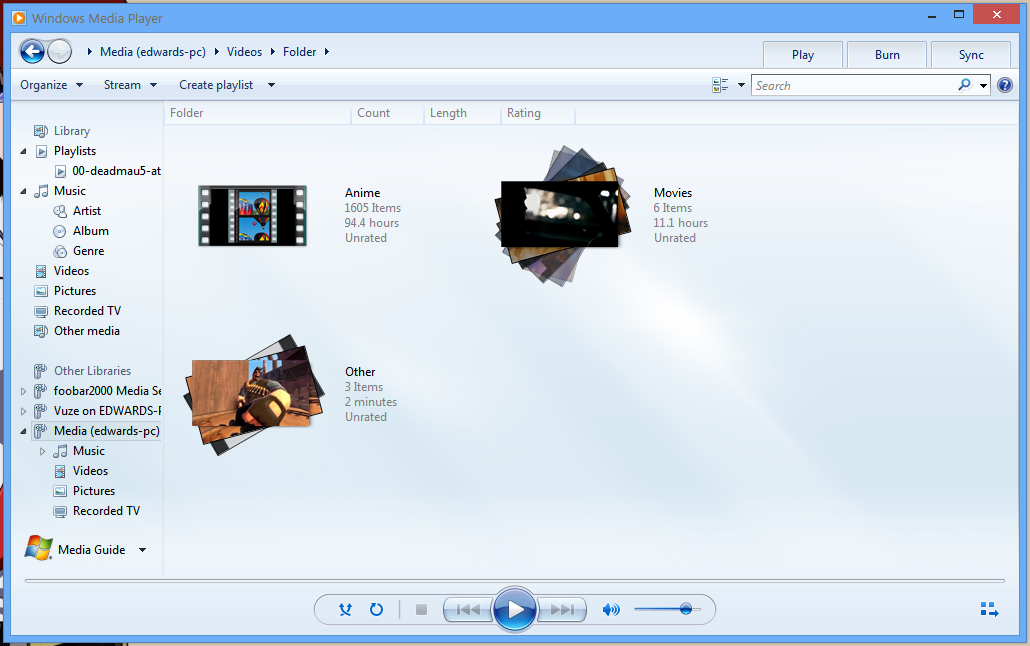Click the Stop button

click(x=422, y=609)
